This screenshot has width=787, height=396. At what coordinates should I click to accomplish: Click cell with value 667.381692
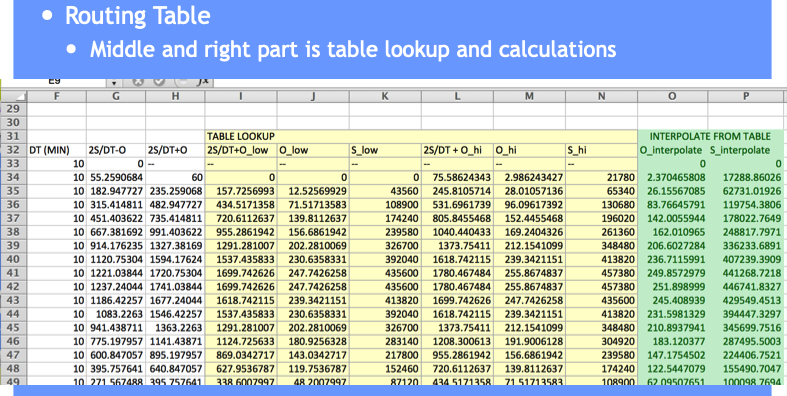tap(116, 232)
